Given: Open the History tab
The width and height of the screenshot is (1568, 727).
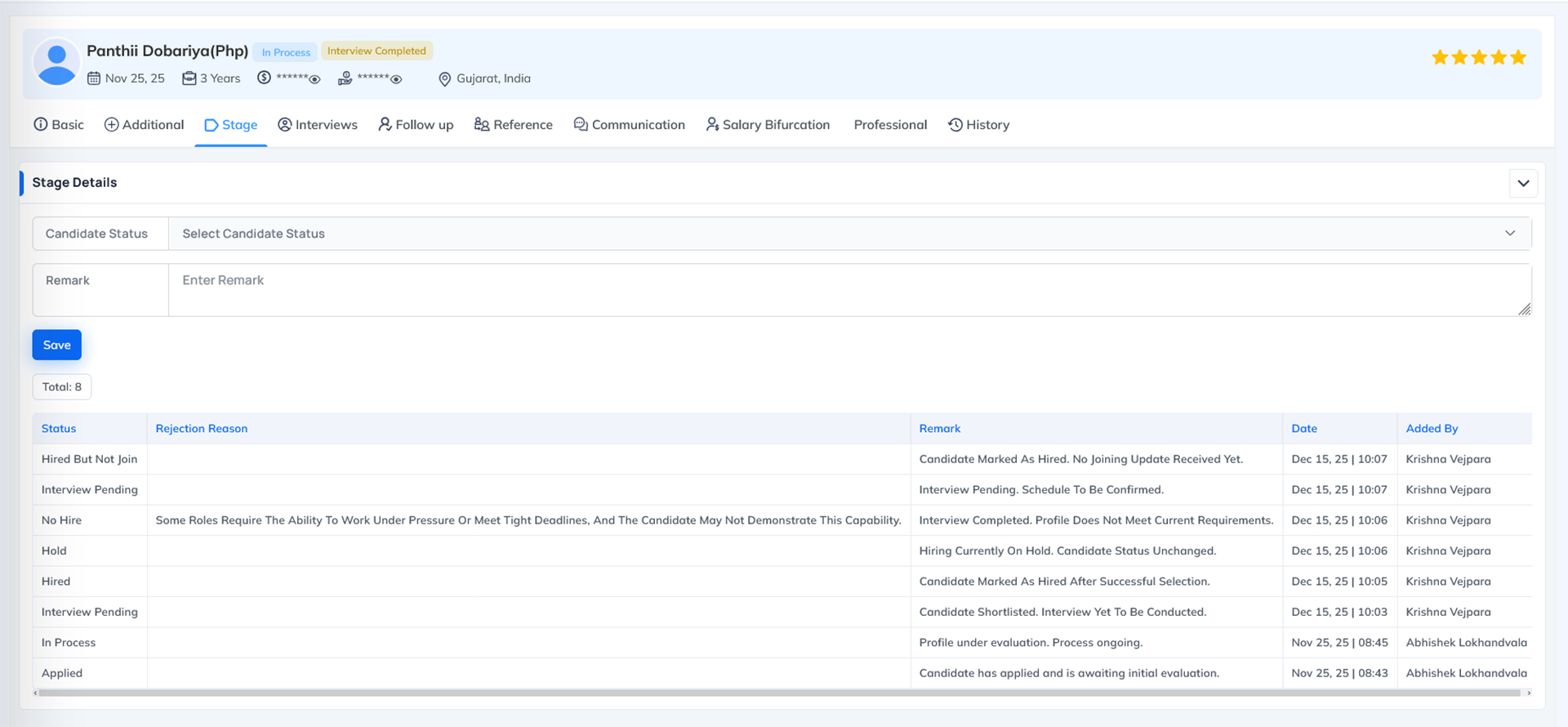Looking at the screenshot, I should click(x=978, y=125).
